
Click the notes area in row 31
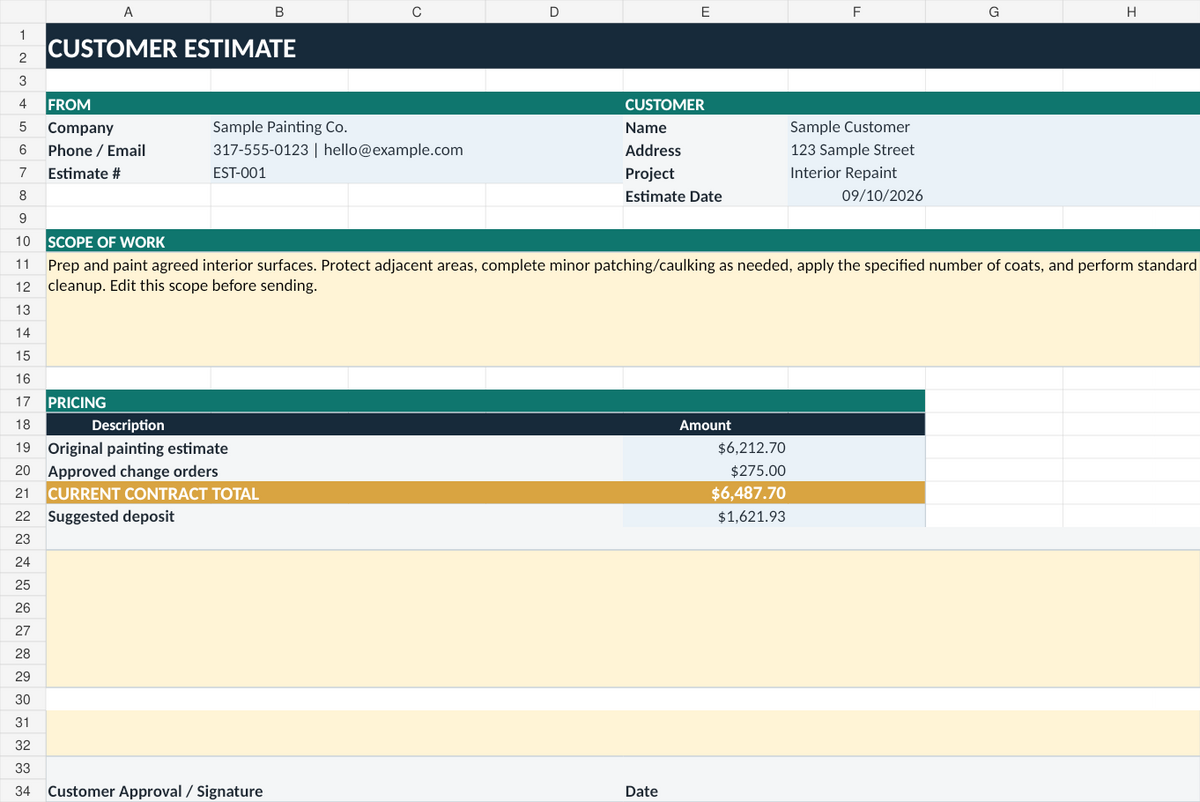click(x=622, y=733)
